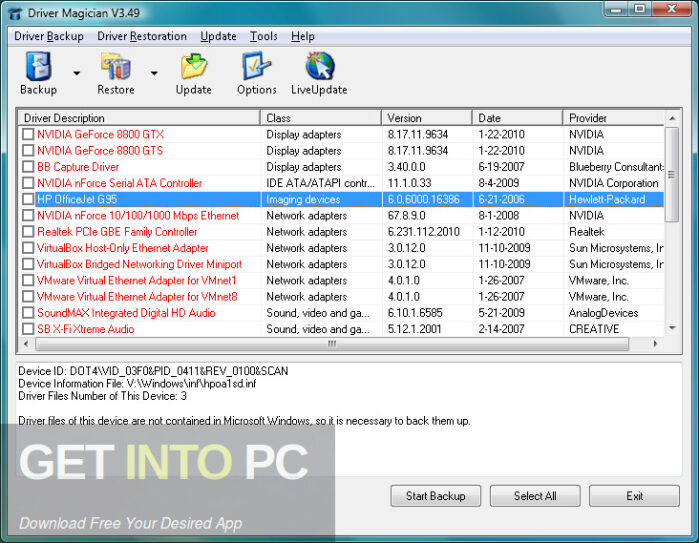Screen dimensions: 699x543
Task: Minimize the Driver Magician window
Action: pyautogui.click(x=617, y=9)
